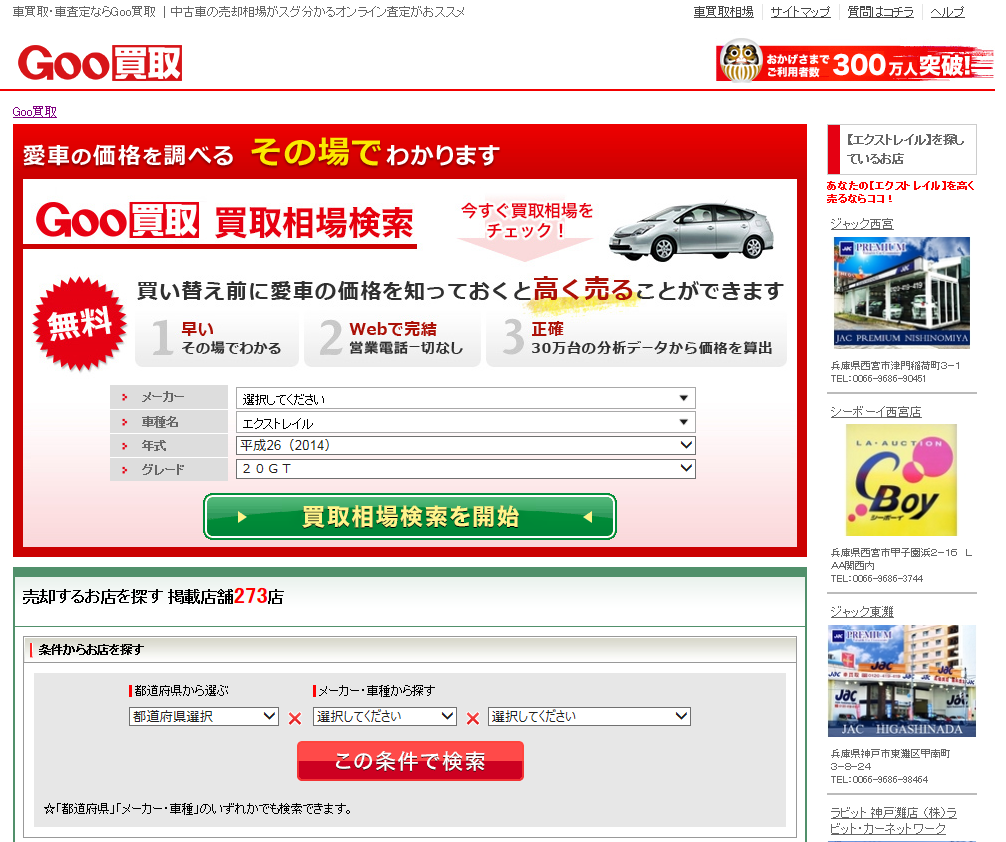Viewport: 1006px width, 842px height.
Task: Open the グレード dropdown showing 20GT
Action: (x=466, y=468)
